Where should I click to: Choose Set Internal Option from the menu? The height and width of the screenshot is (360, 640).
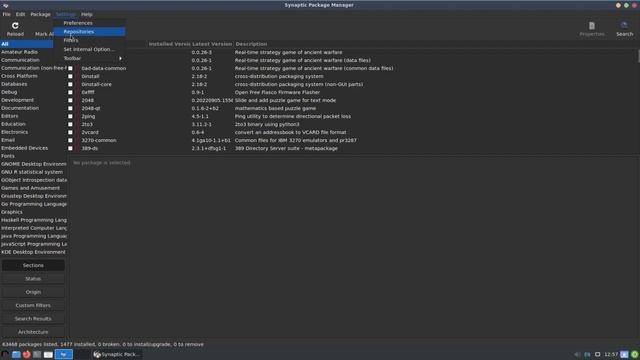(89, 49)
